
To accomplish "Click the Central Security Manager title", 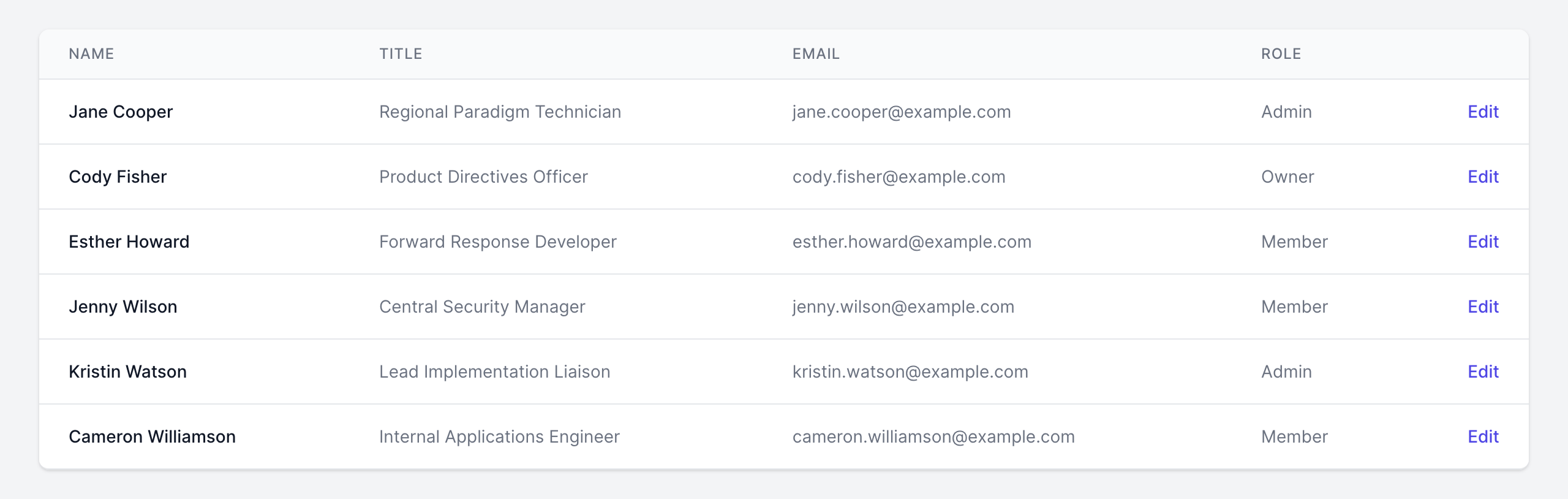I will (482, 307).
